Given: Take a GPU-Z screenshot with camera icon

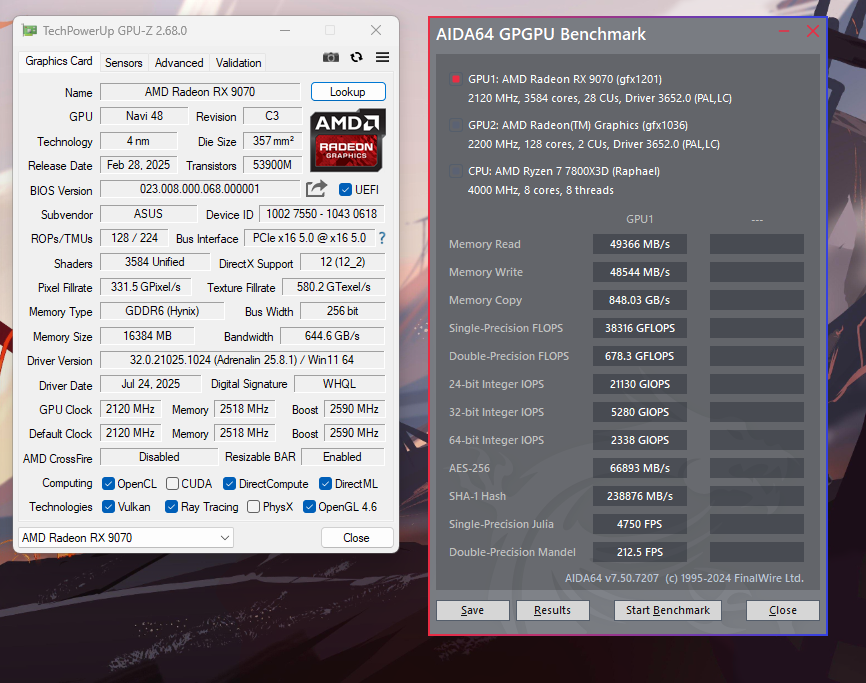Looking at the screenshot, I should coord(330,57).
